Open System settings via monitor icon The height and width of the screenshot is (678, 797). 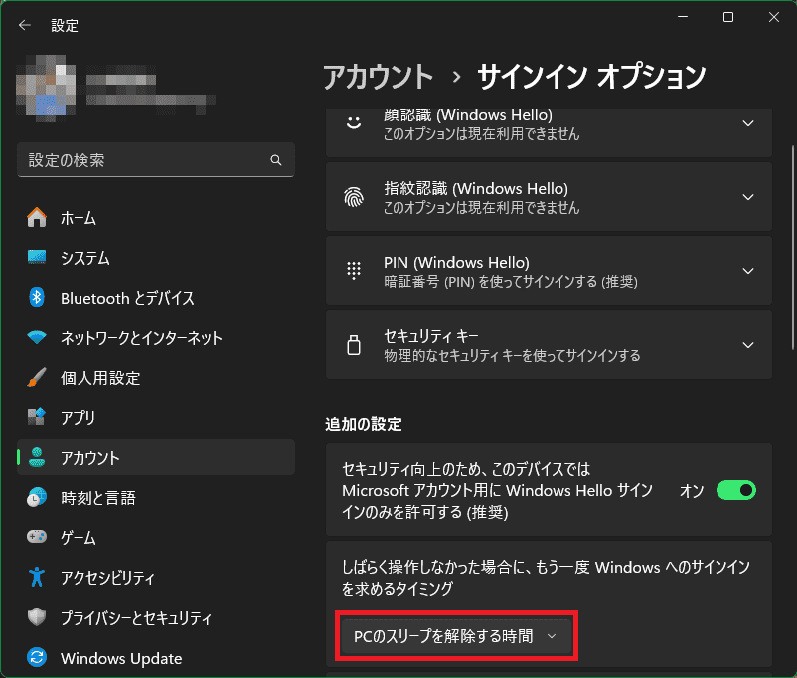click(37, 258)
